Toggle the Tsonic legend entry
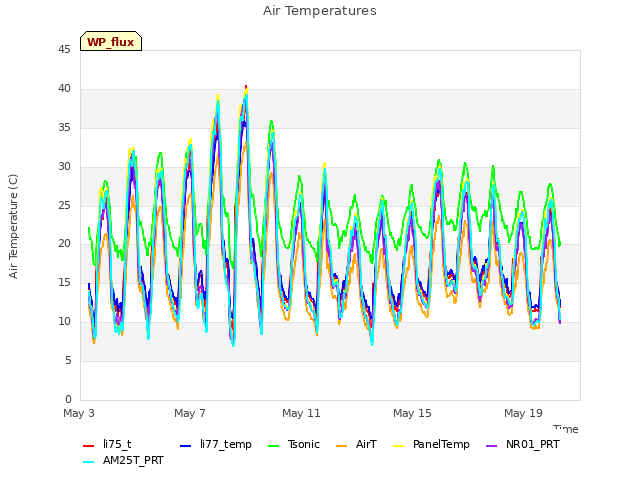Image resolution: width=640 pixels, height=480 pixels. tap(294, 444)
